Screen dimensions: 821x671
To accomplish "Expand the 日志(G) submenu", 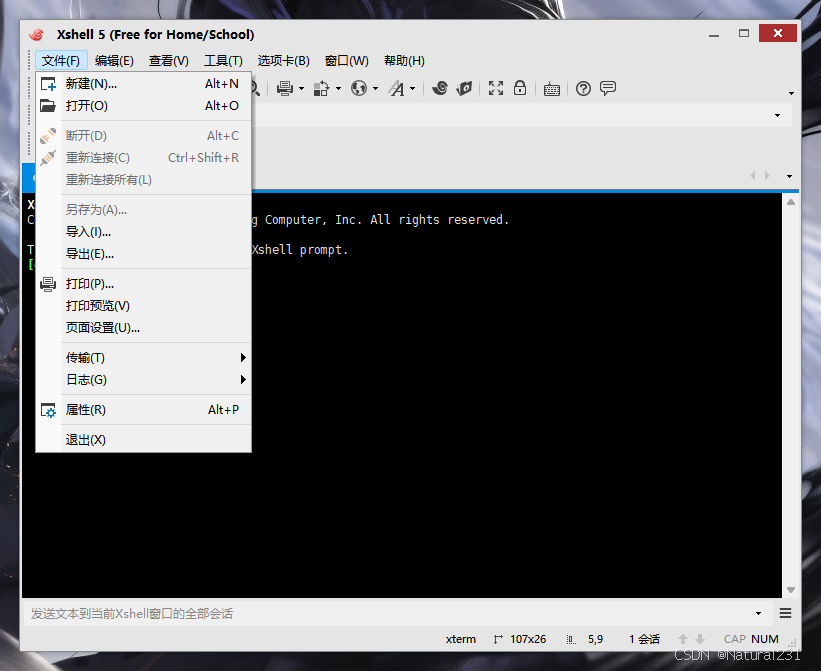I will point(243,379).
